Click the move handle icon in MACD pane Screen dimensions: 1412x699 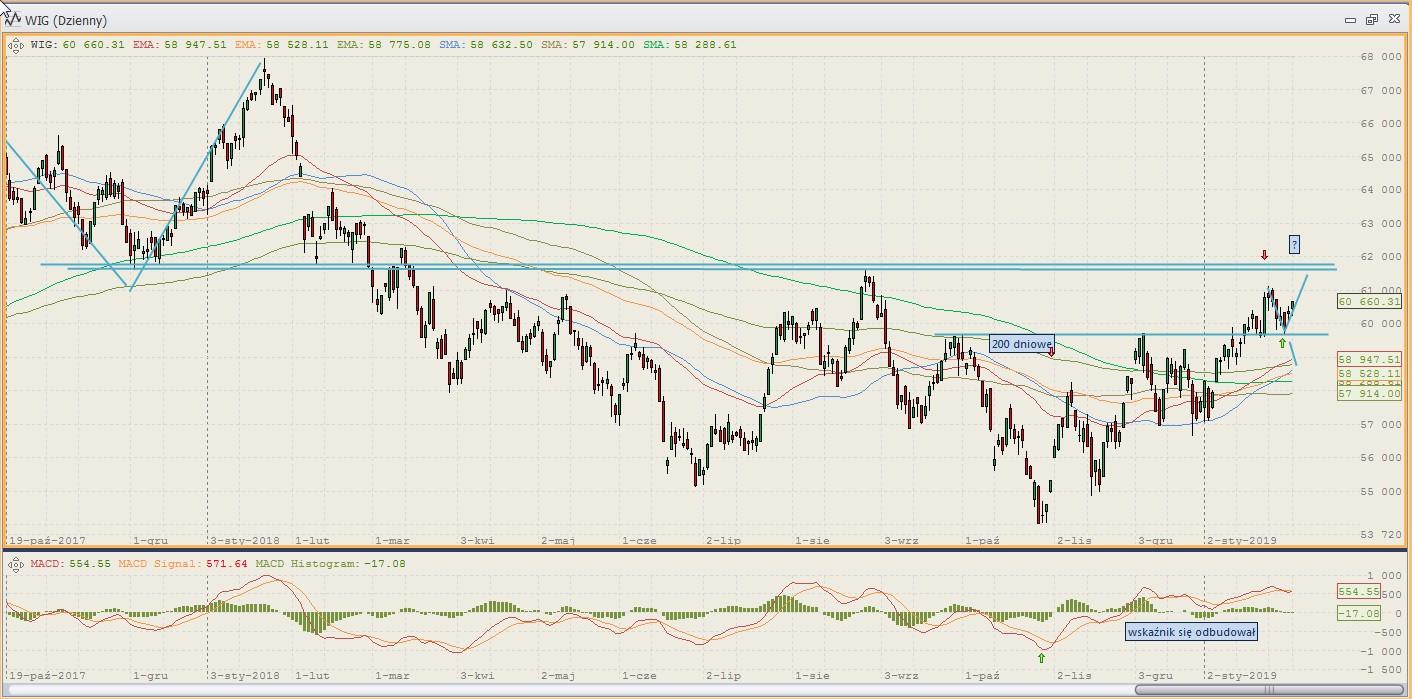point(16,564)
